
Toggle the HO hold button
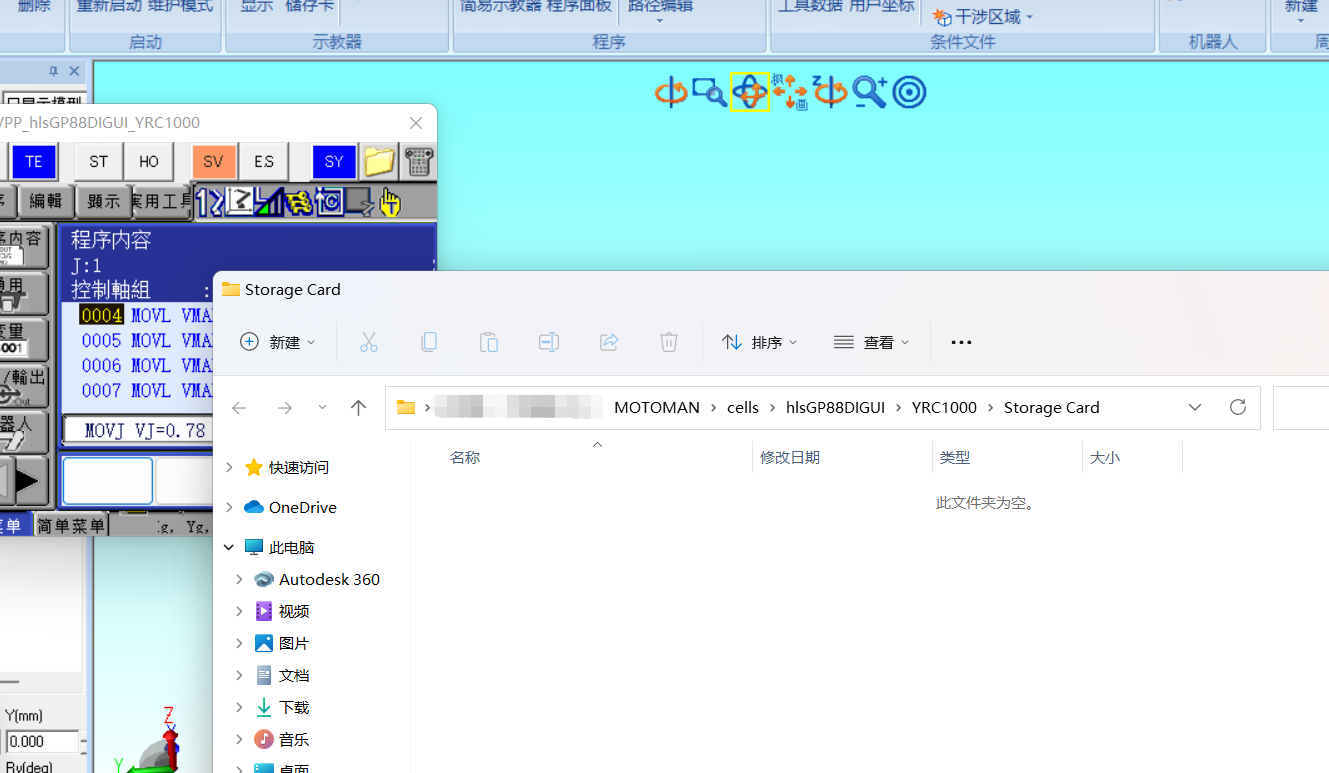coord(149,161)
